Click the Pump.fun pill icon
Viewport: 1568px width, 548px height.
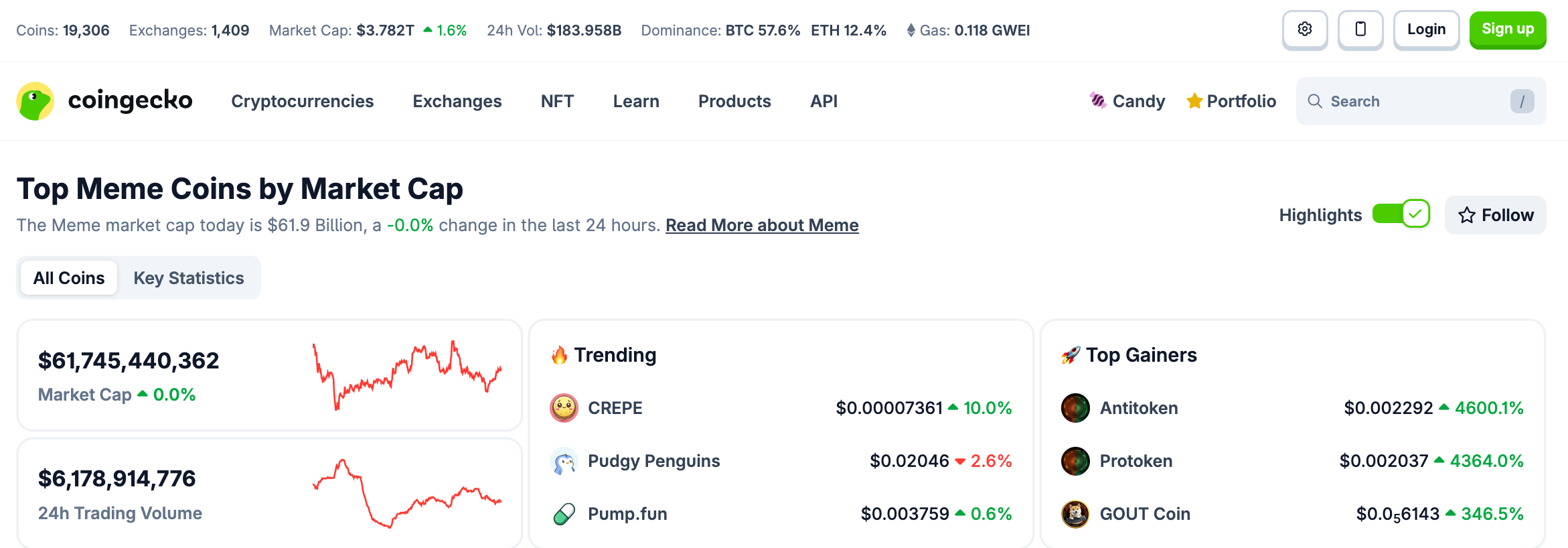coord(564,514)
